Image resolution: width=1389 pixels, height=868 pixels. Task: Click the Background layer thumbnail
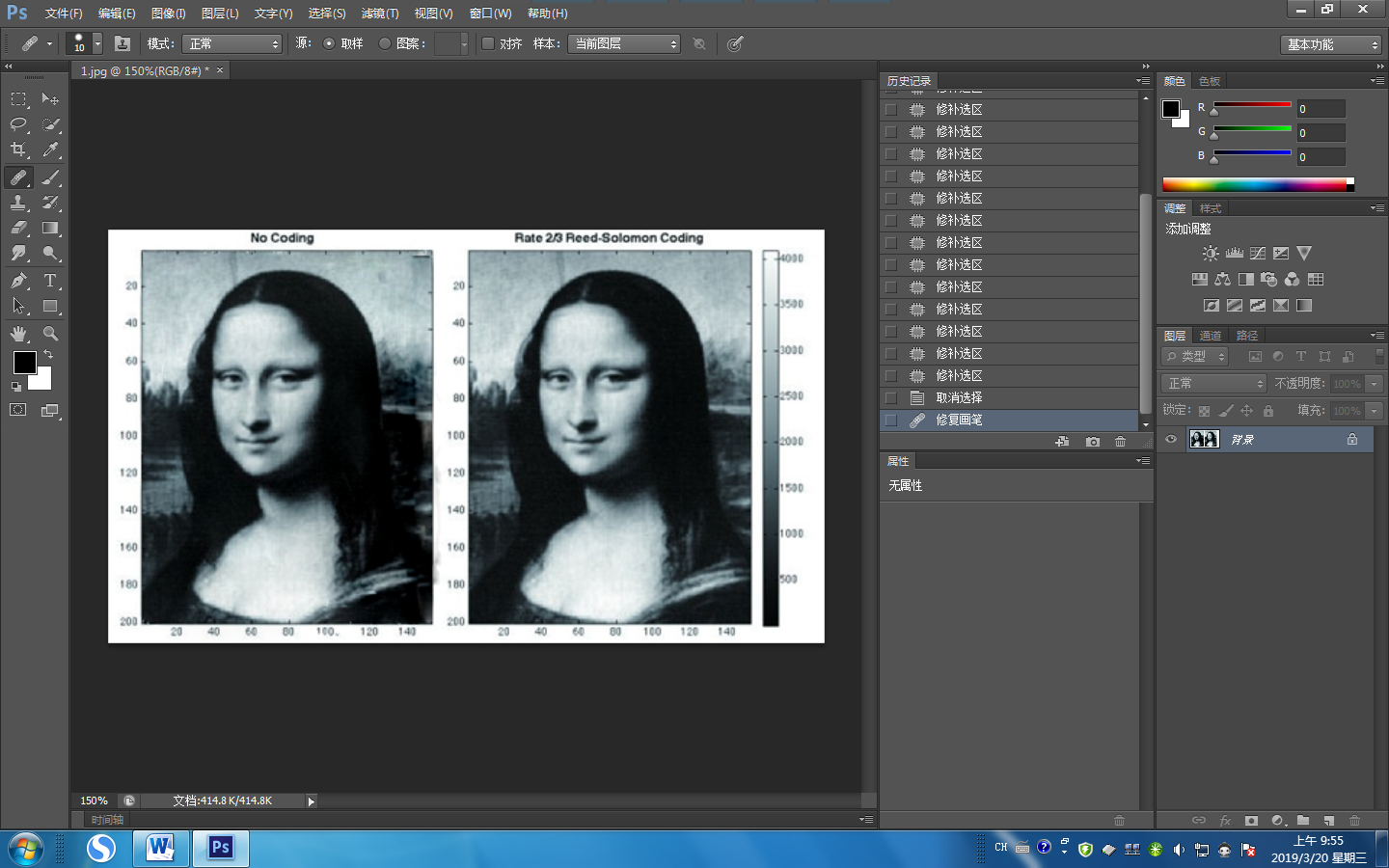point(1204,440)
